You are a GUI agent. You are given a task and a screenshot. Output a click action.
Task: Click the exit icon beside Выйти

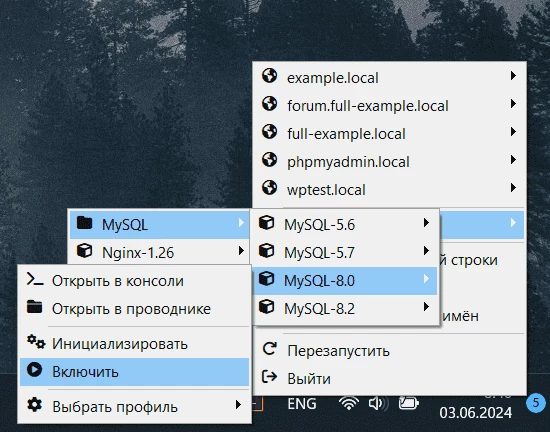tap(269, 377)
